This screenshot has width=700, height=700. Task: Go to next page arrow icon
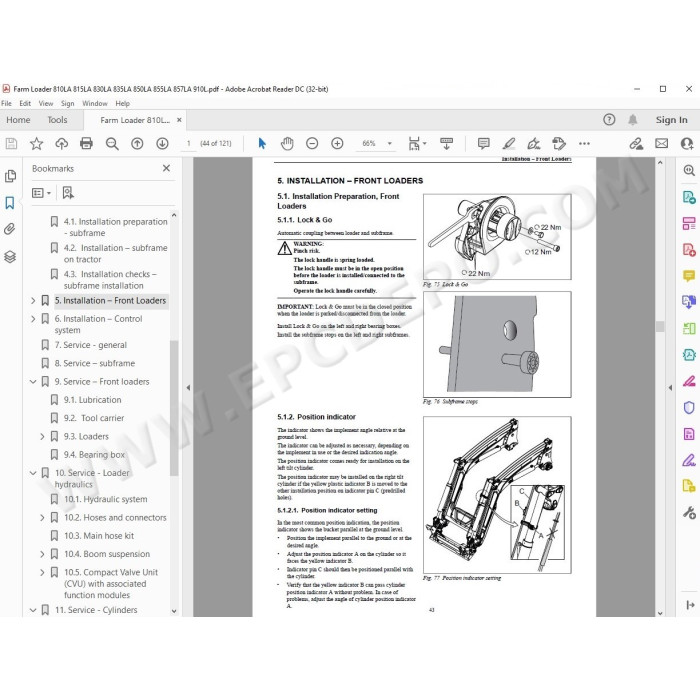click(x=162, y=143)
